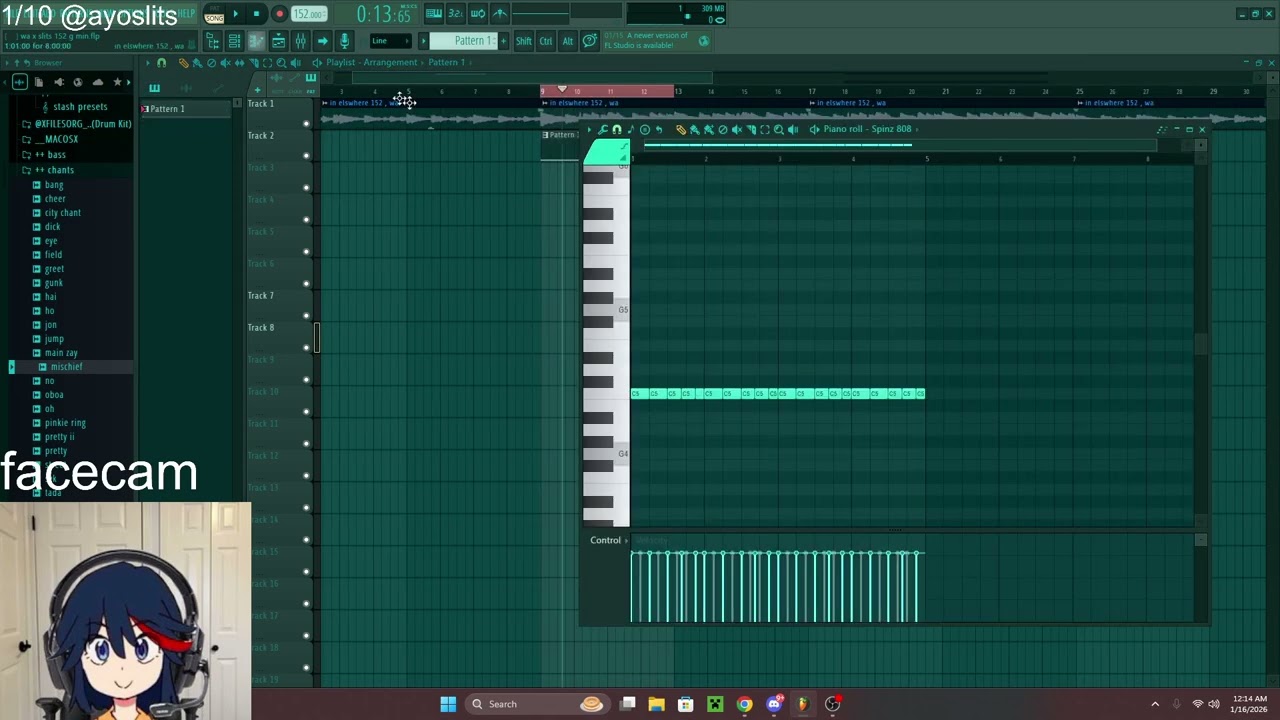Add a new pattern with plus button
This screenshot has height=720, width=1280.
click(503, 41)
